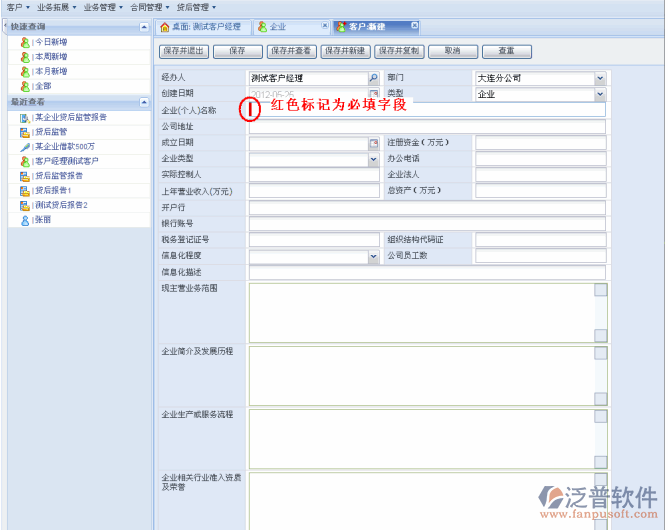Click the 取消 button
Viewport: 668px width, 530px height.
coord(452,51)
